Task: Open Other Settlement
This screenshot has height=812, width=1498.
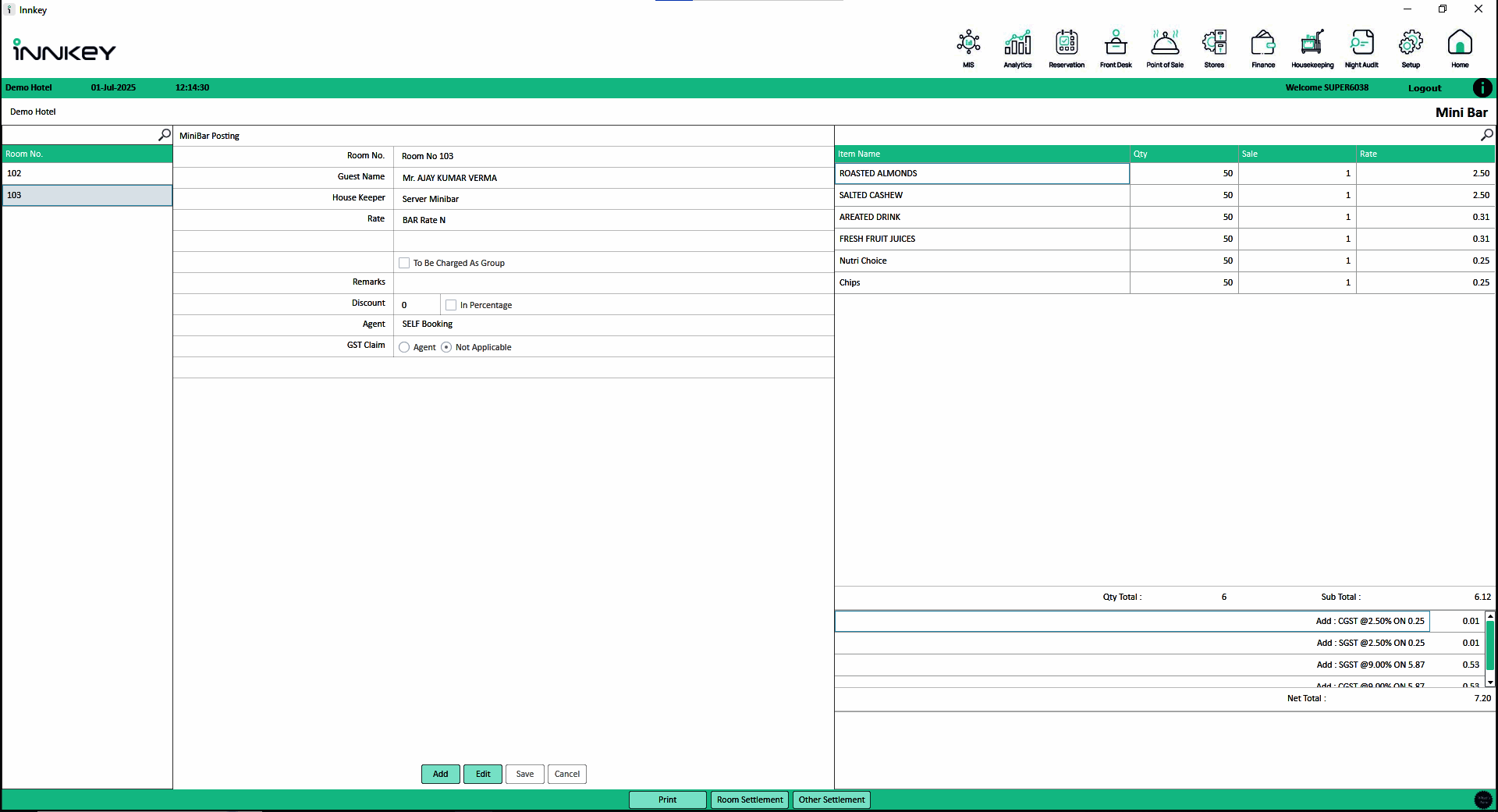Action: point(832,800)
